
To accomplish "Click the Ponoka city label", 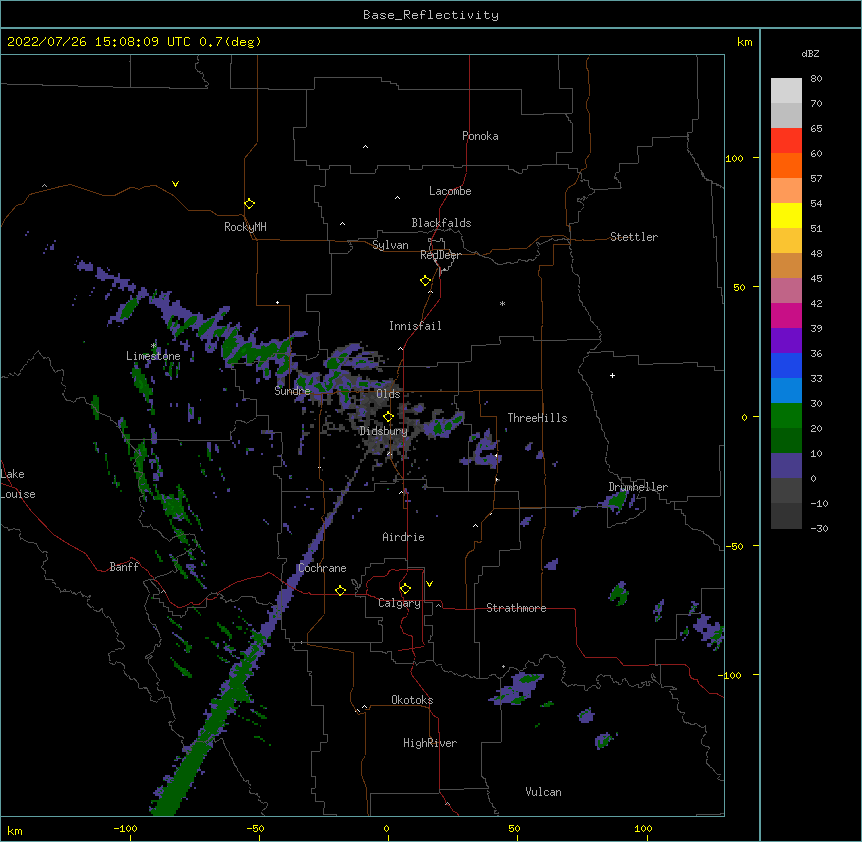I will pos(480,136).
